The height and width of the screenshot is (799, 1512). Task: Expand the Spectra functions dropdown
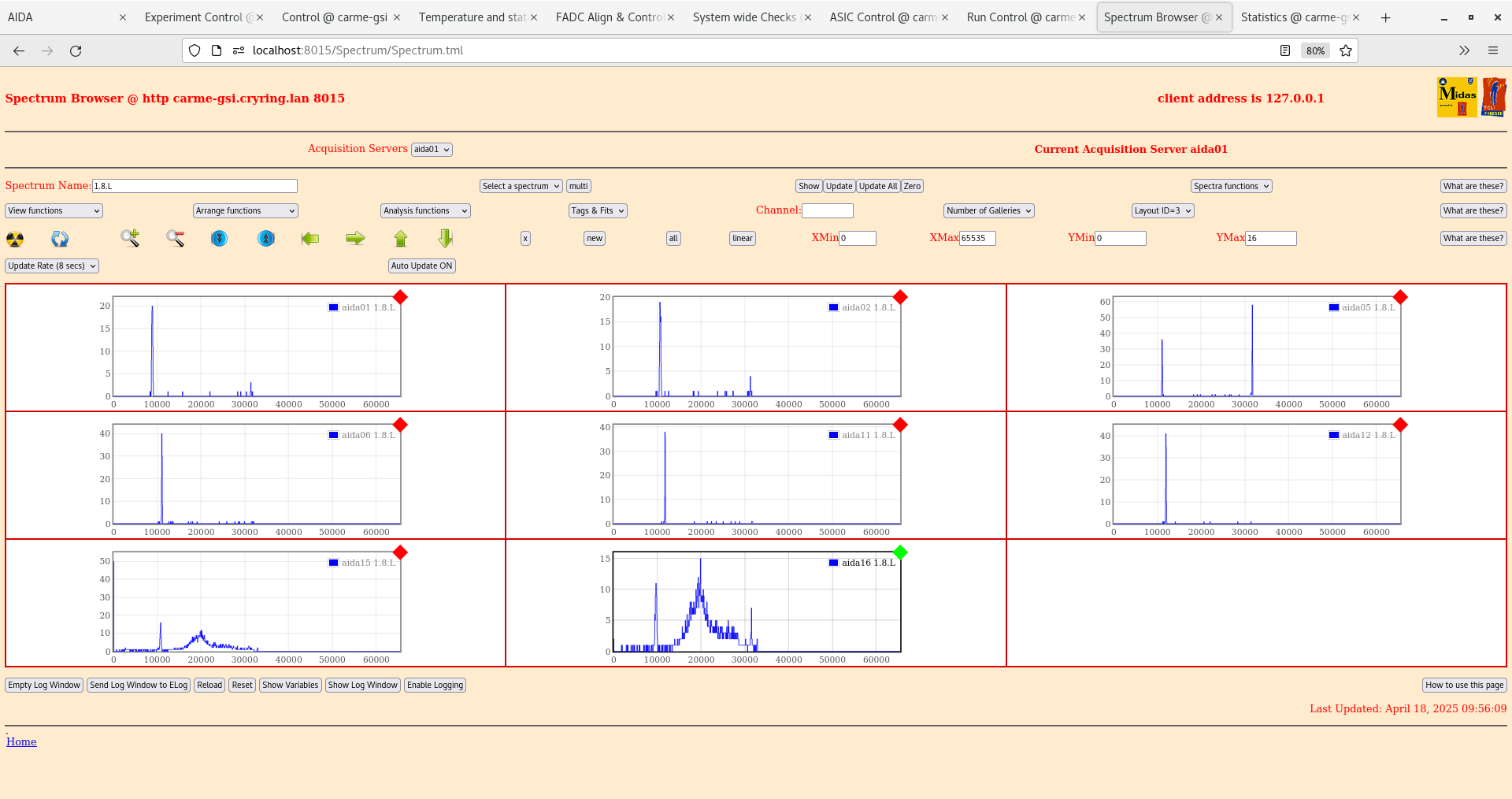(1231, 186)
